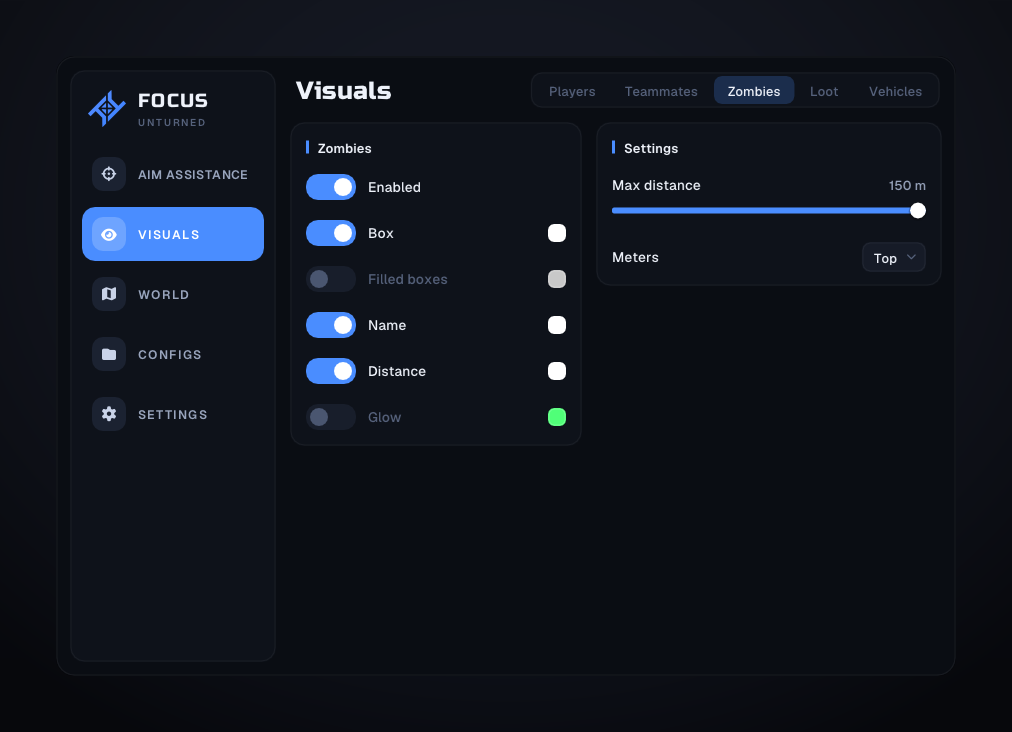
Task: Open the Settings gear icon
Action: tap(109, 414)
